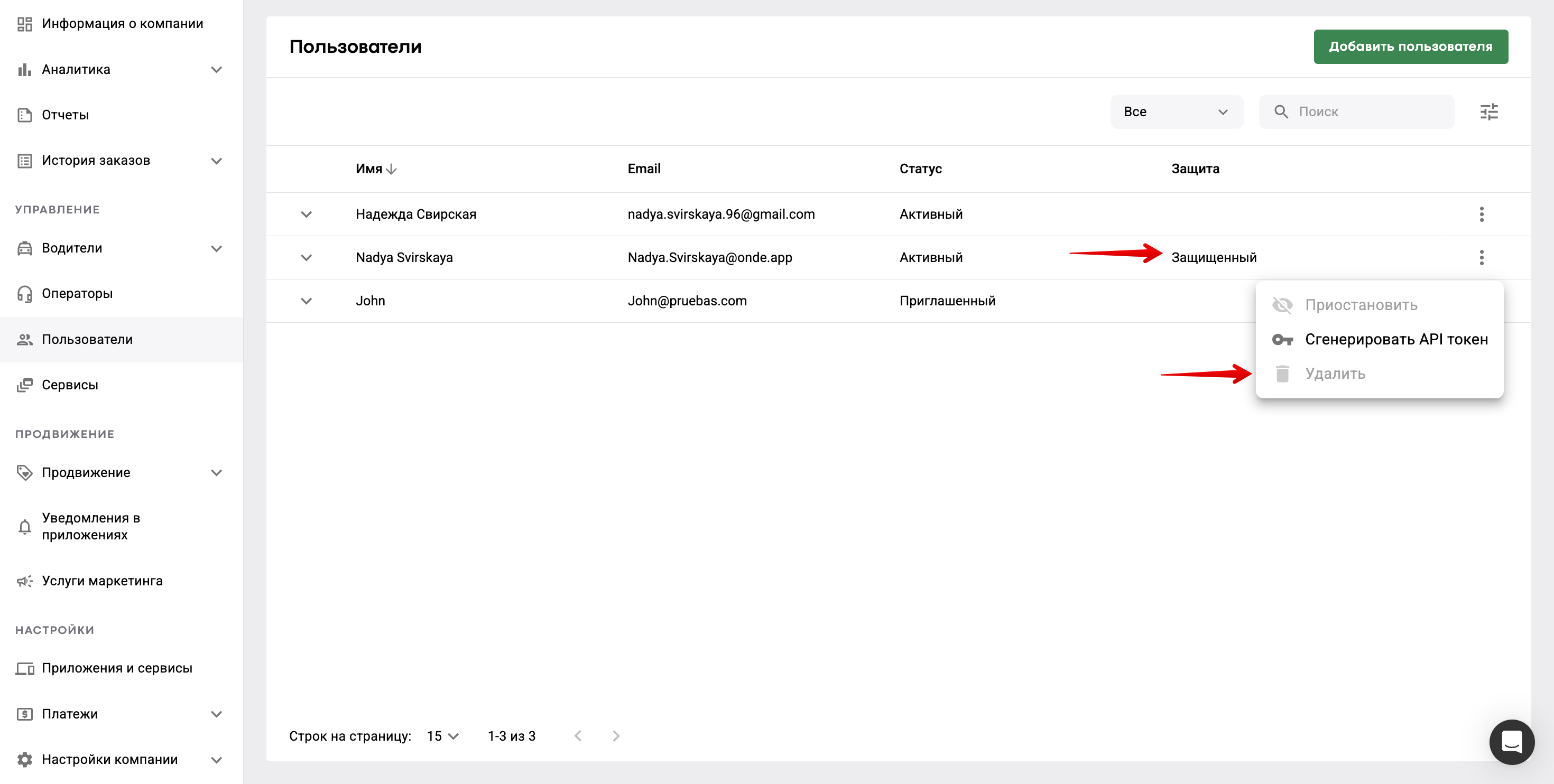The height and width of the screenshot is (784, 1554).
Task: Open three-dot menu for Надежда Свирская
Action: pos(1481,214)
